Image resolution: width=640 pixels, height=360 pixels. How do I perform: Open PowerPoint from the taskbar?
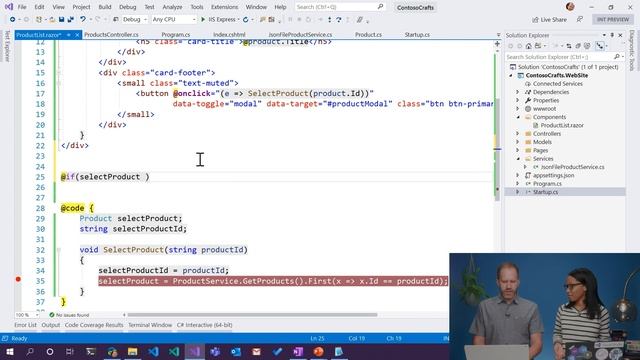coord(318,351)
